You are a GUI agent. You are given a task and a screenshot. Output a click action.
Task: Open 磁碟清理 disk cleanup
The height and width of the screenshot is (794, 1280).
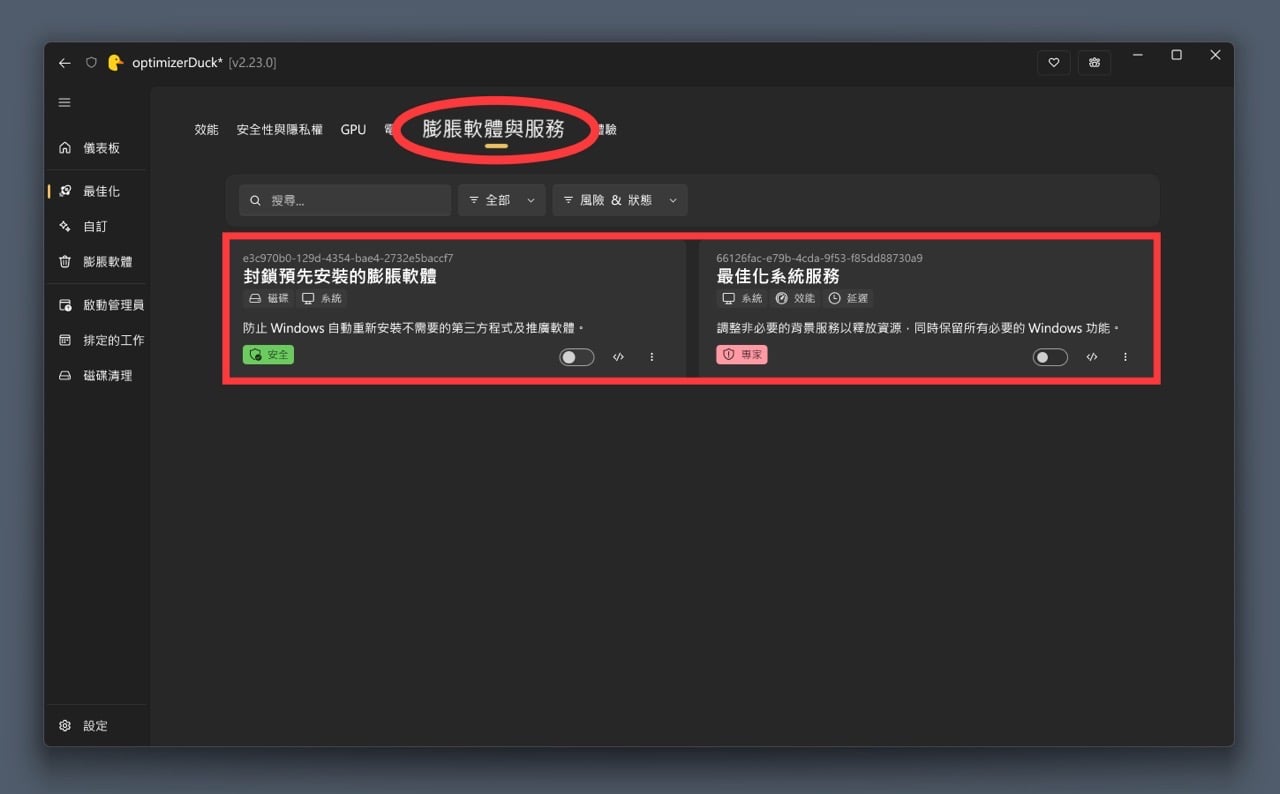tap(97, 376)
